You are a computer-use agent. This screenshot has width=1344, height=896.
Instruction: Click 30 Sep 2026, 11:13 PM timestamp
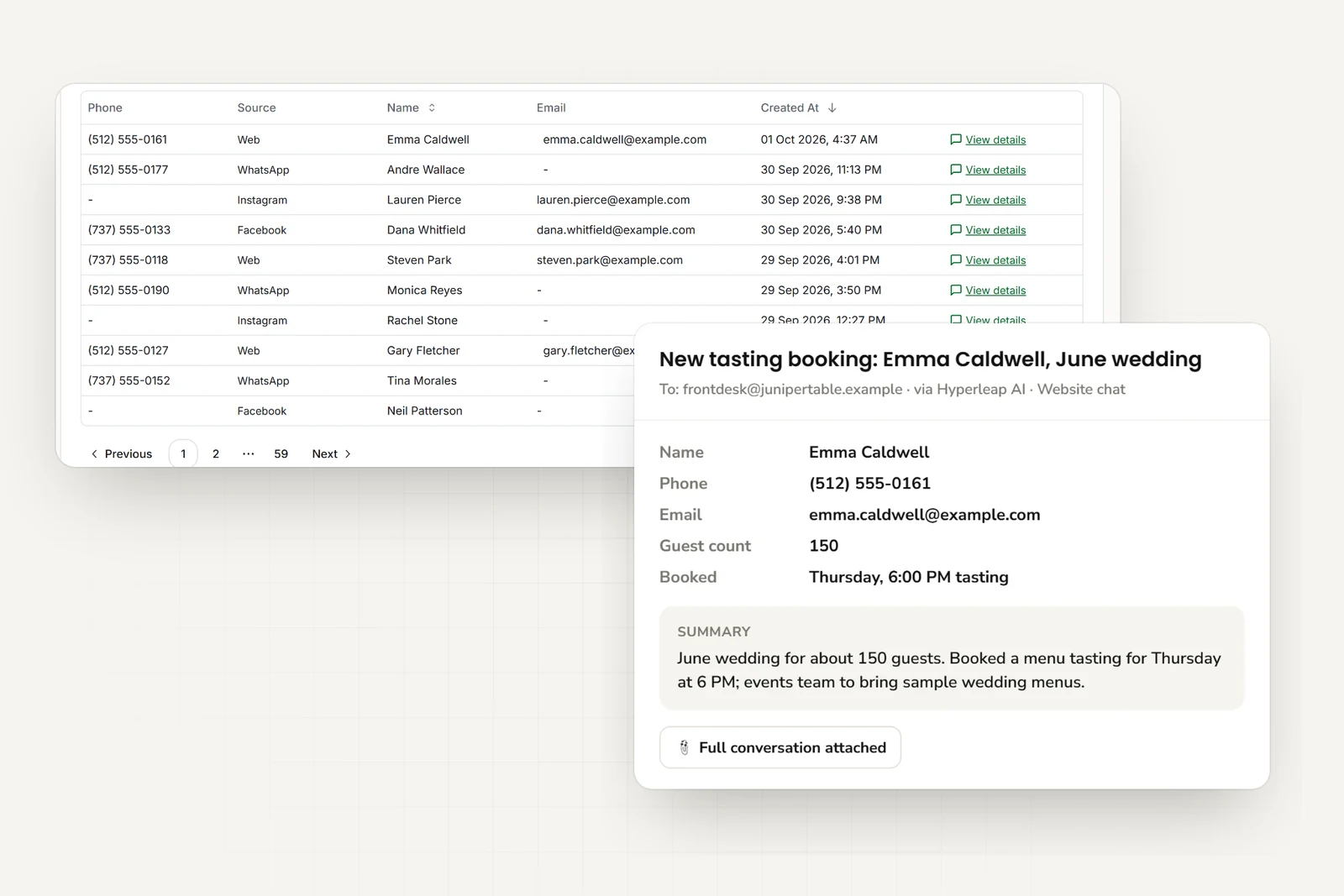coord(822,170)
